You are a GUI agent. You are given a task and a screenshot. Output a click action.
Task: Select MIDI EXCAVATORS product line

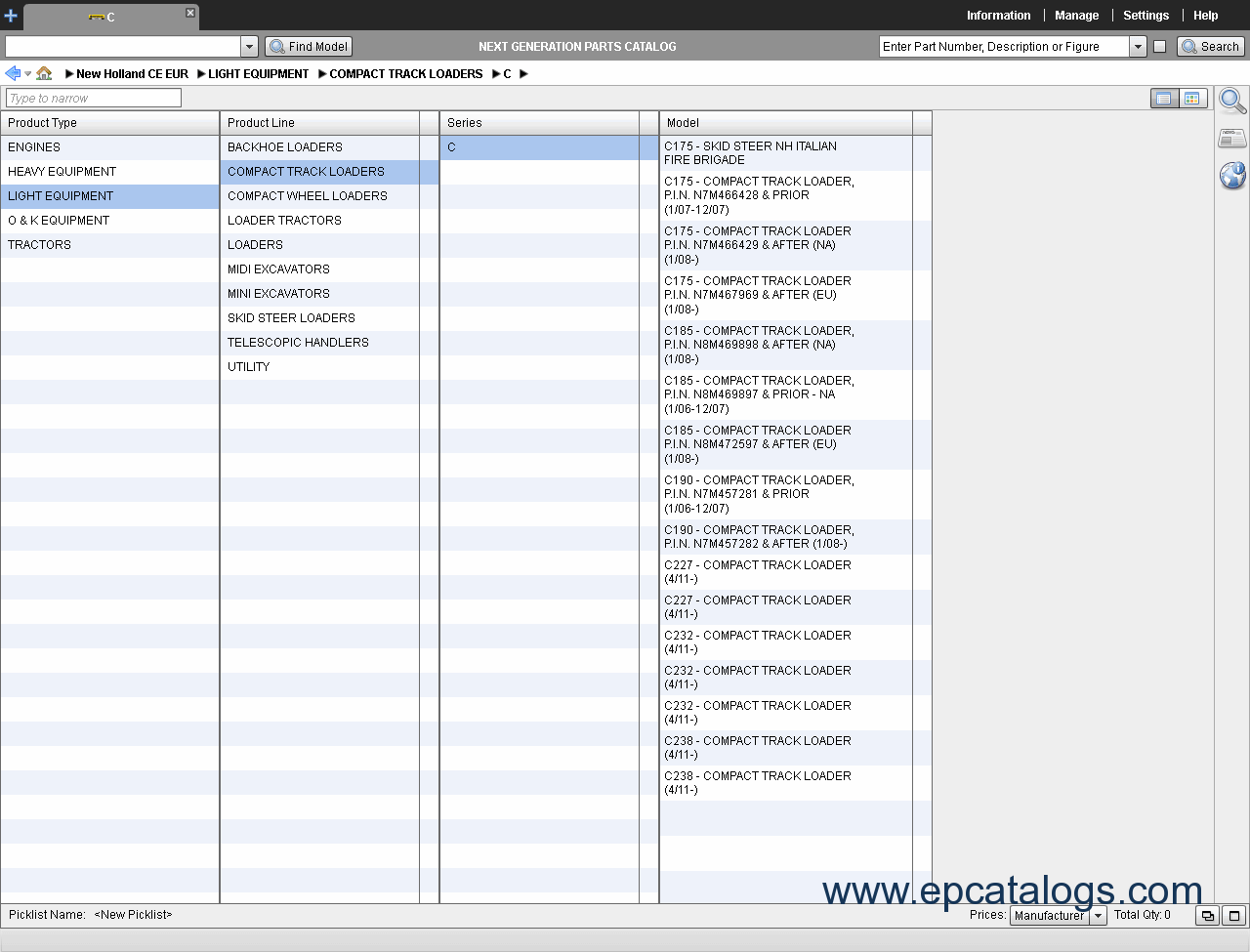[330, 269]
